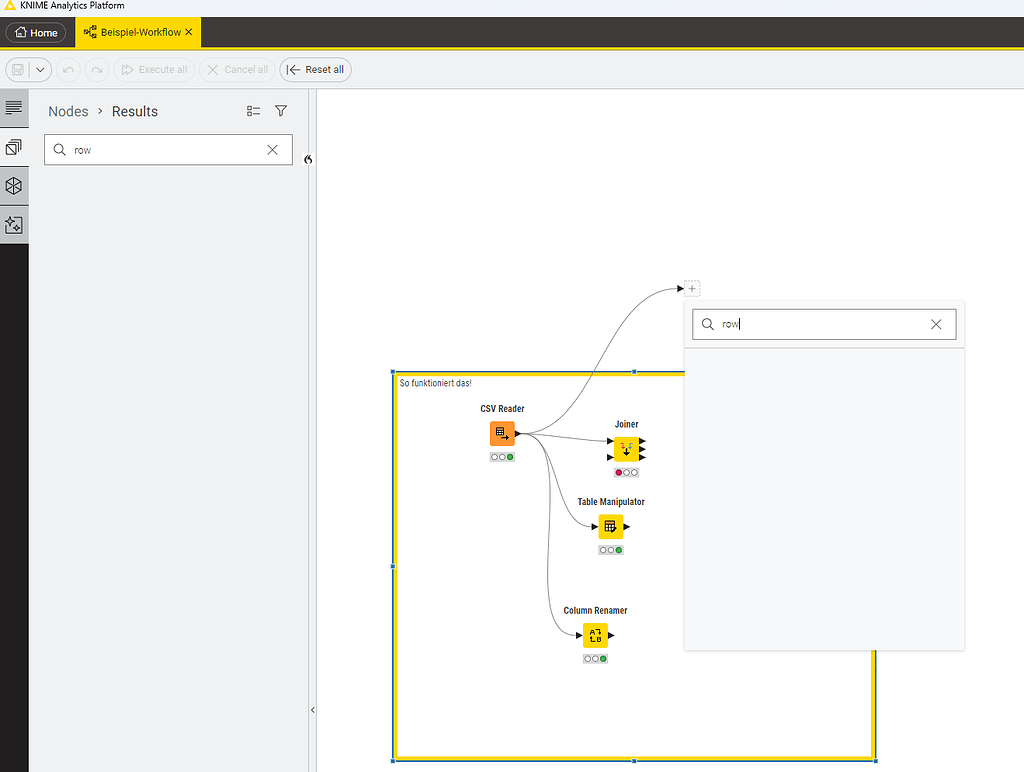Image resolution: width=1024 pixels, height=772 pixels.
Task: Click the list display options icon beside the filter
Action: [x=253, y=111]
